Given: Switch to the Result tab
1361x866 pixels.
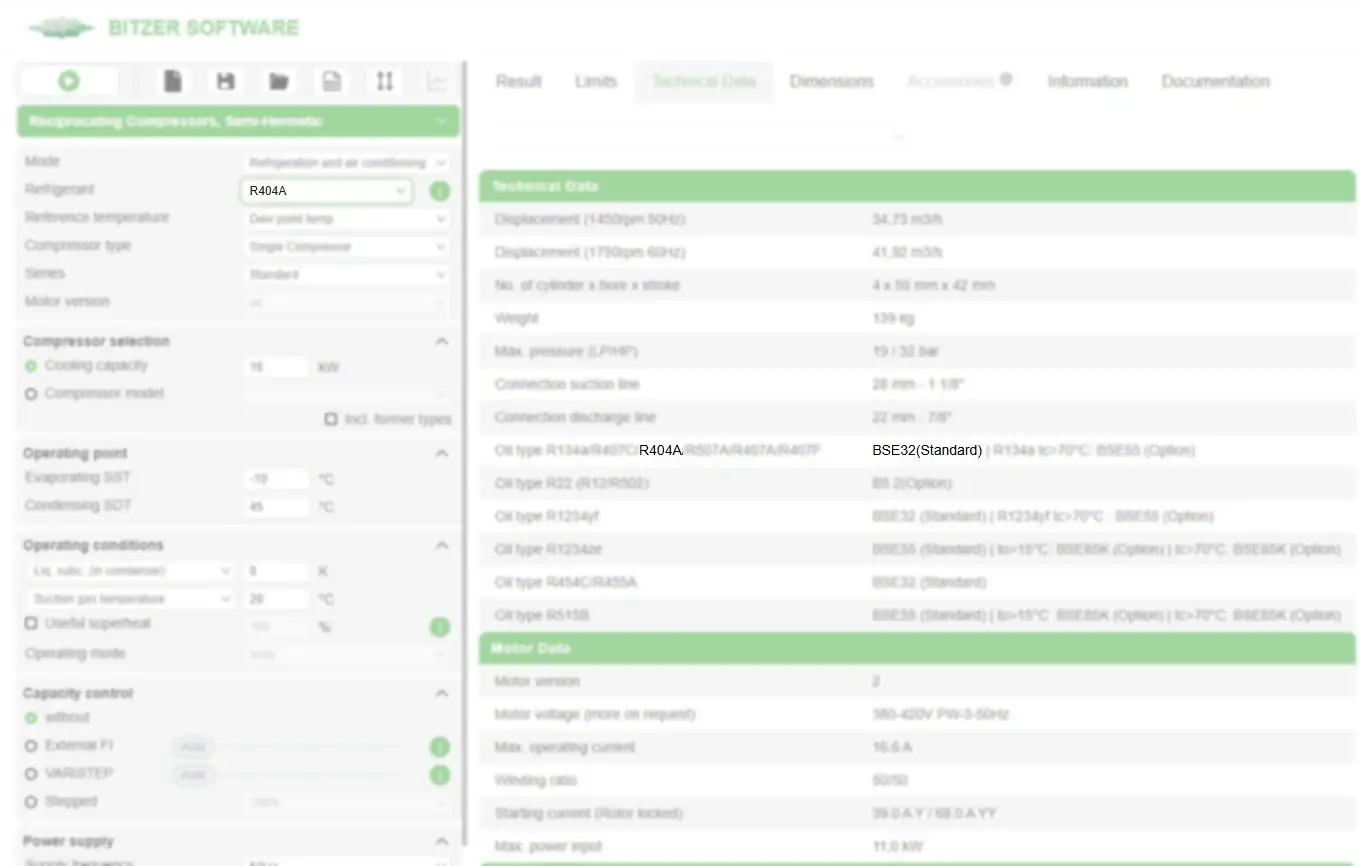Looking at the screenshot, I should coord(518,82).
